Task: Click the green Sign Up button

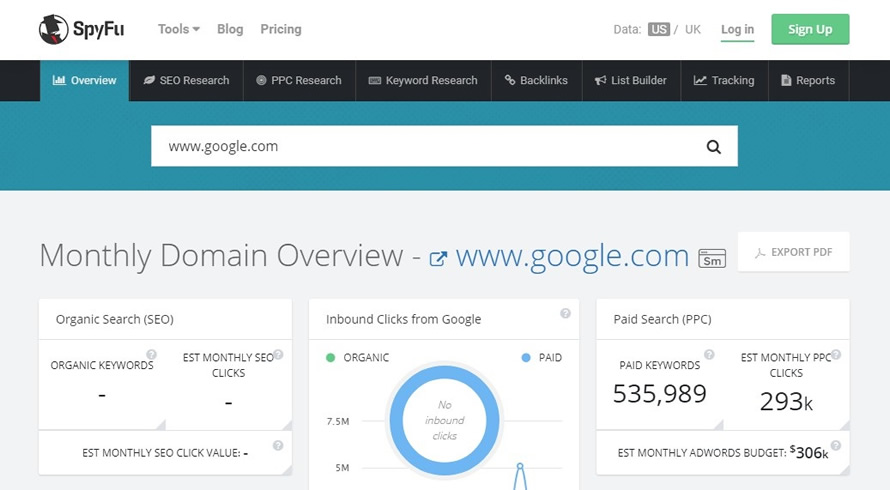Action: 810,30
